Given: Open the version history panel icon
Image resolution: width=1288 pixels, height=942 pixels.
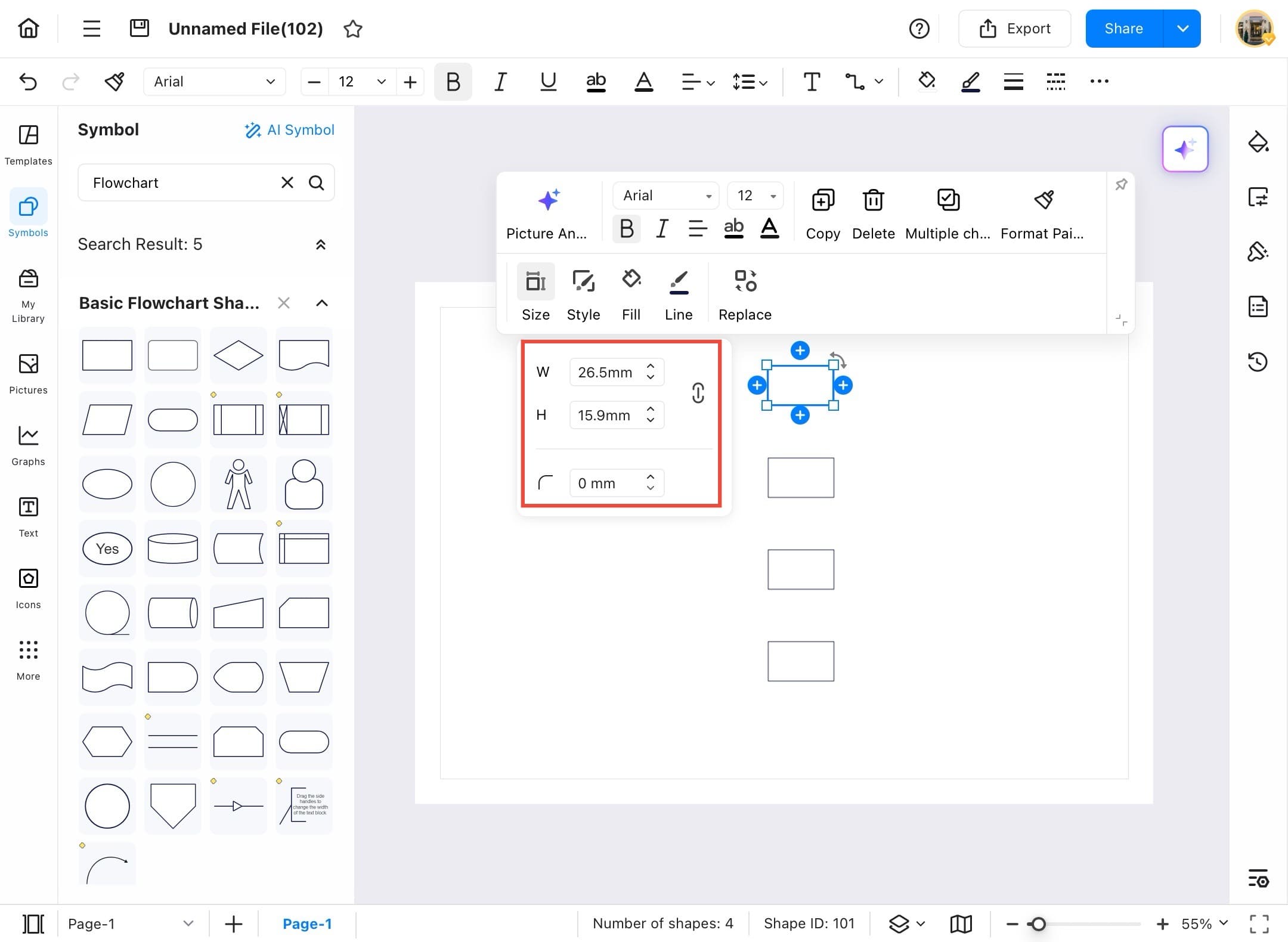Looking at the screenshot, I should [x=1258, y=362].
